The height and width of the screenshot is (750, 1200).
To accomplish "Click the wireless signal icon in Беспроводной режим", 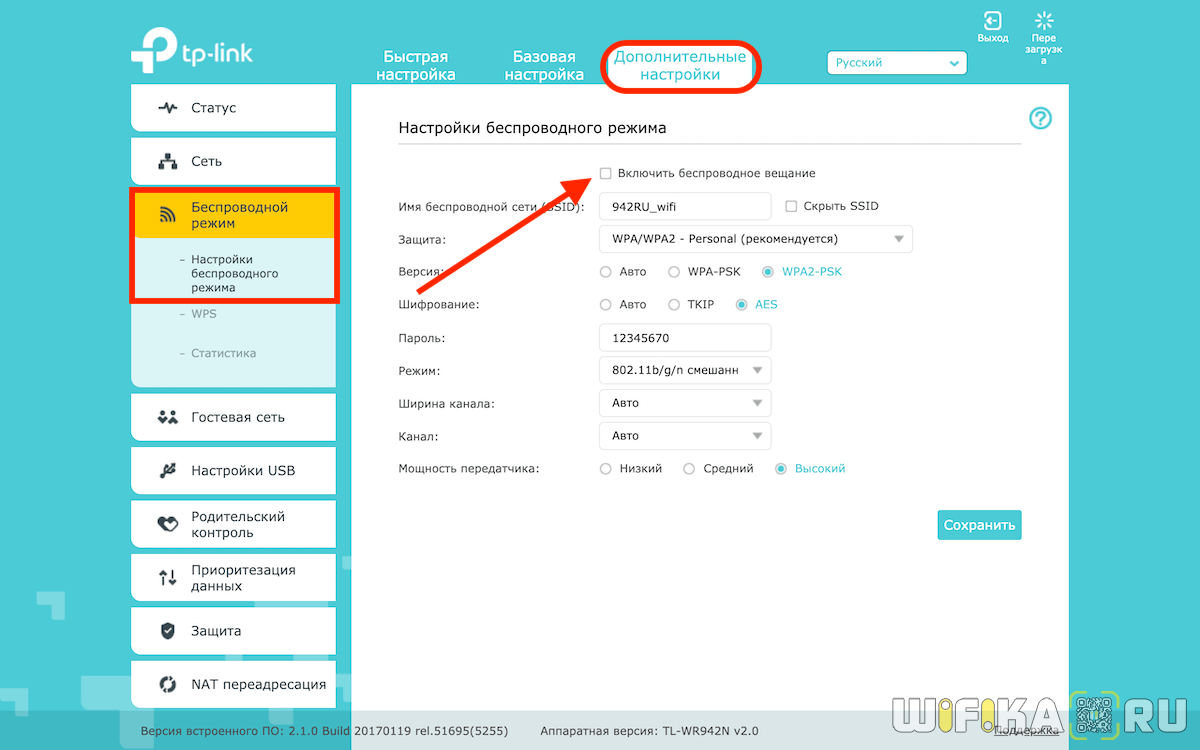I will (x=168, y=215).
